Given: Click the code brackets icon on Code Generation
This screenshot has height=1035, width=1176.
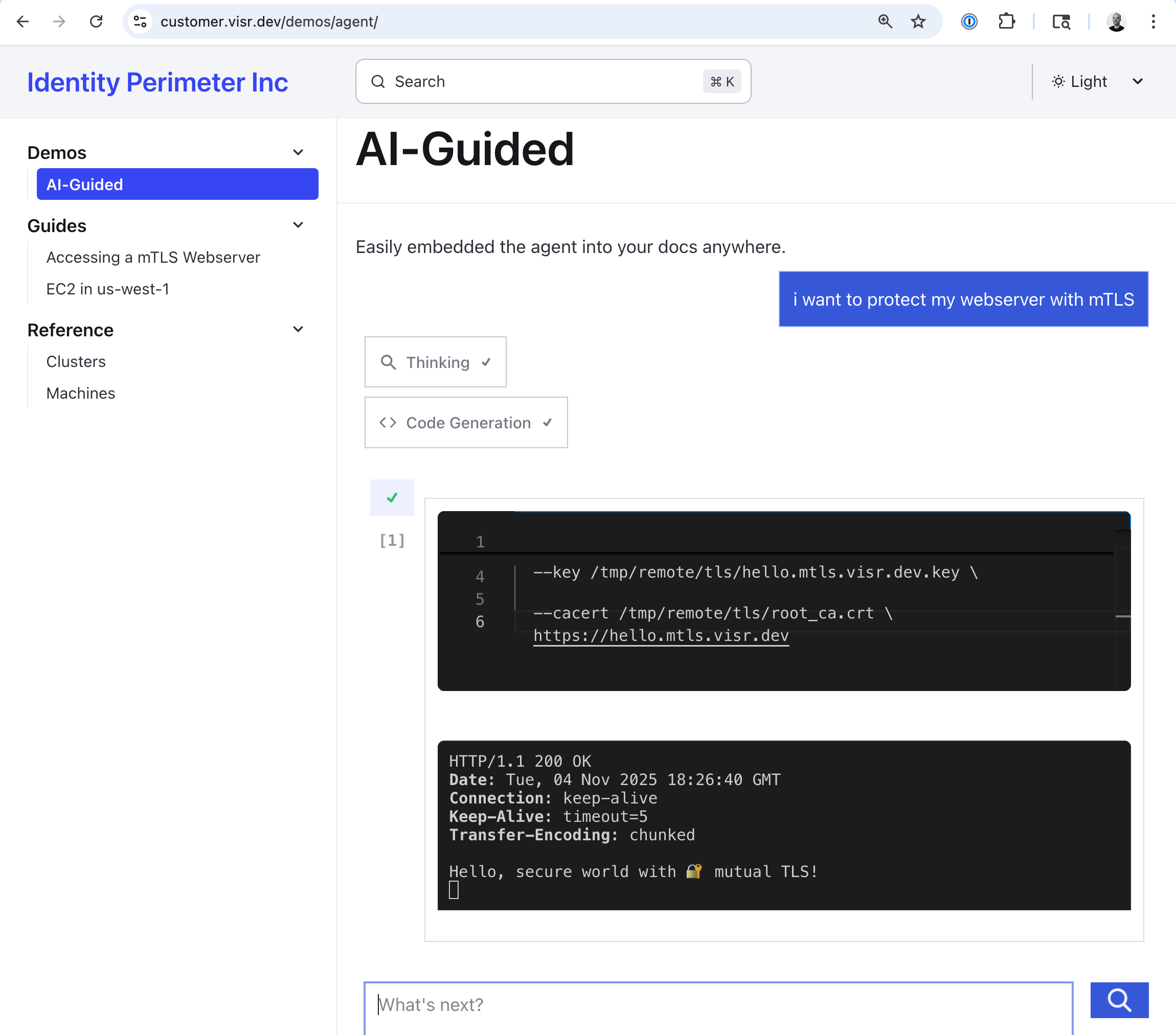Looking at the screenshot, I should click(x=389, y=423).
